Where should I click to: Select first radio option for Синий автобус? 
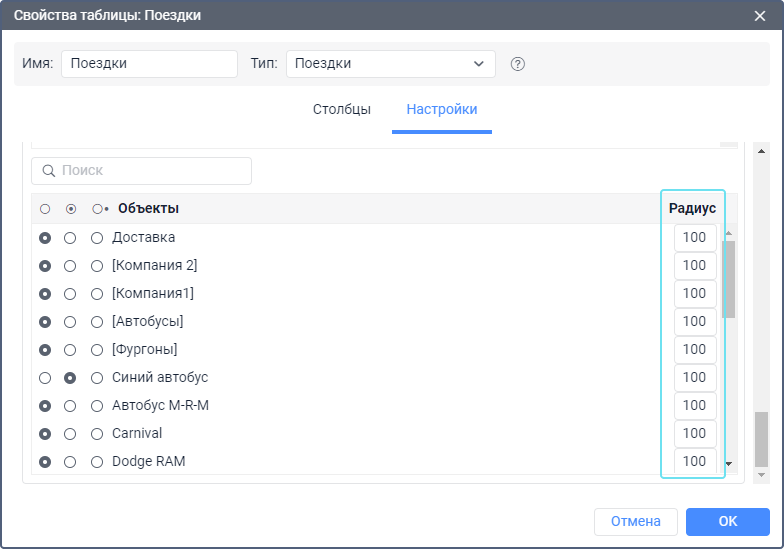point(45,378)
